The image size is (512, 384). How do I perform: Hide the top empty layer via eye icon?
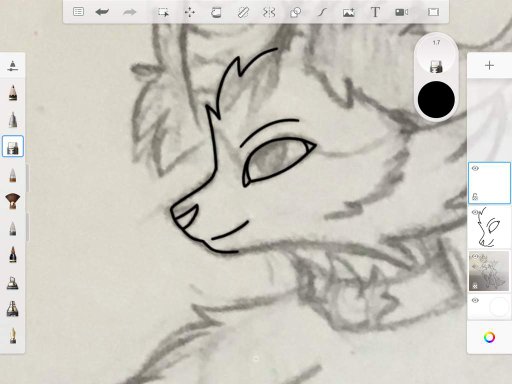pos(475,168)
